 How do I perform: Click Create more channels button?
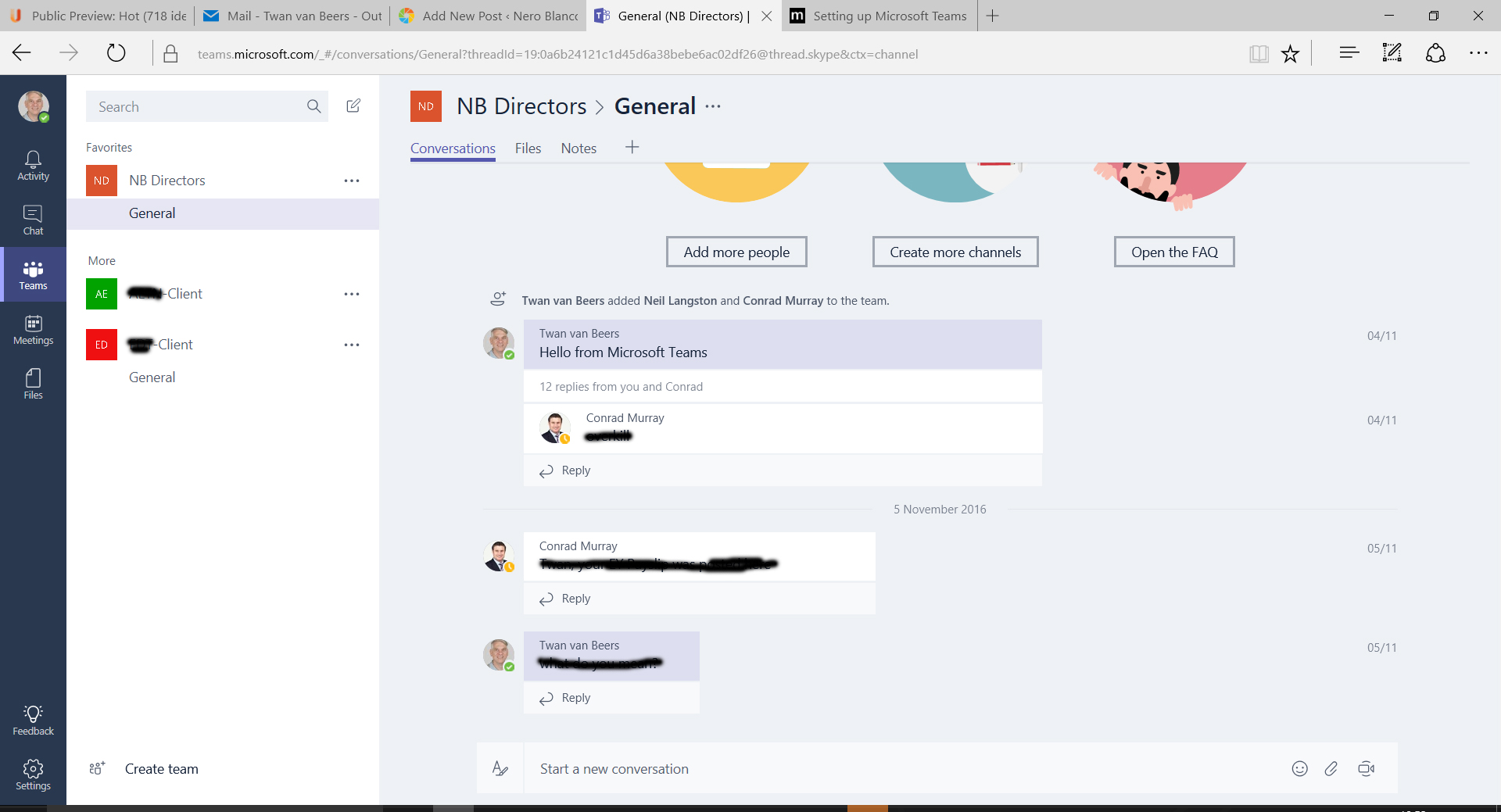(955, 252)
